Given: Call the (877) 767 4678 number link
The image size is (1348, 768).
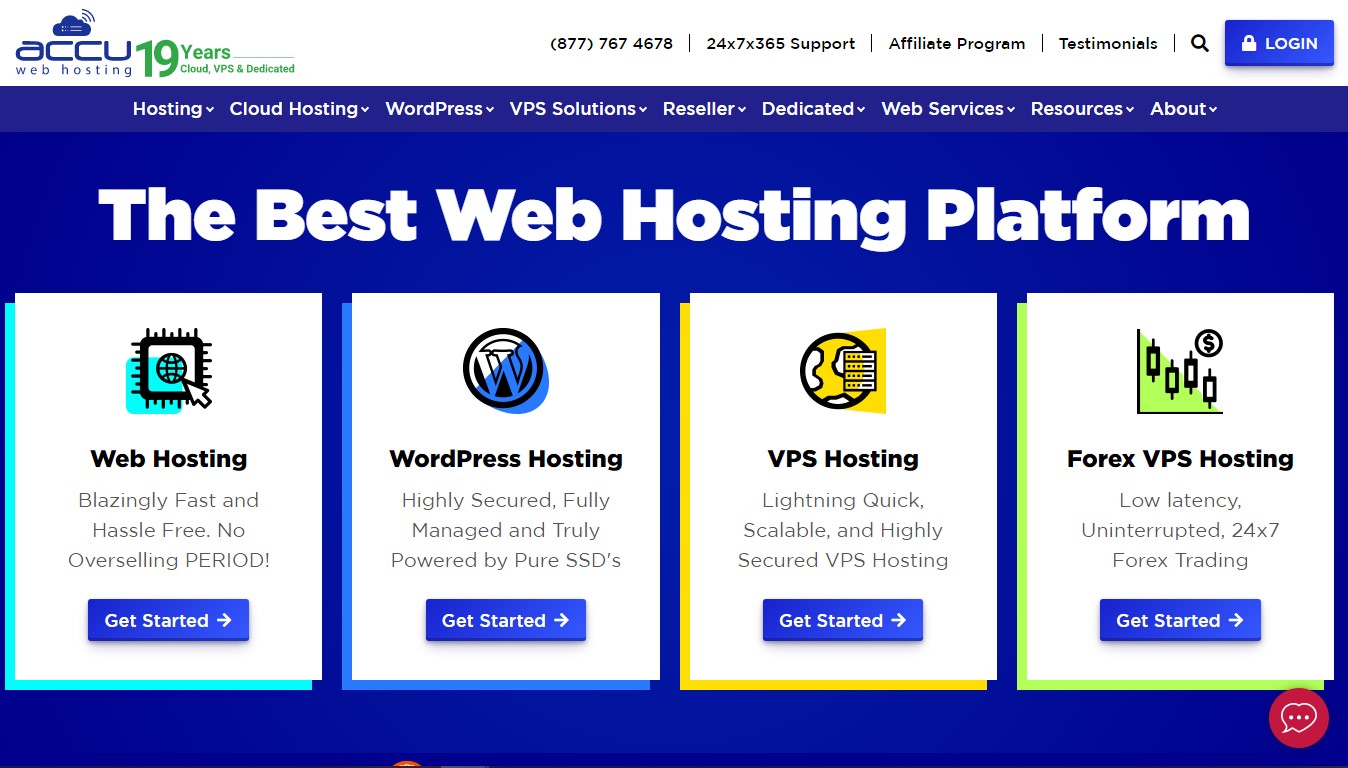Looking at the screenshot, I should tap(611, 44).
